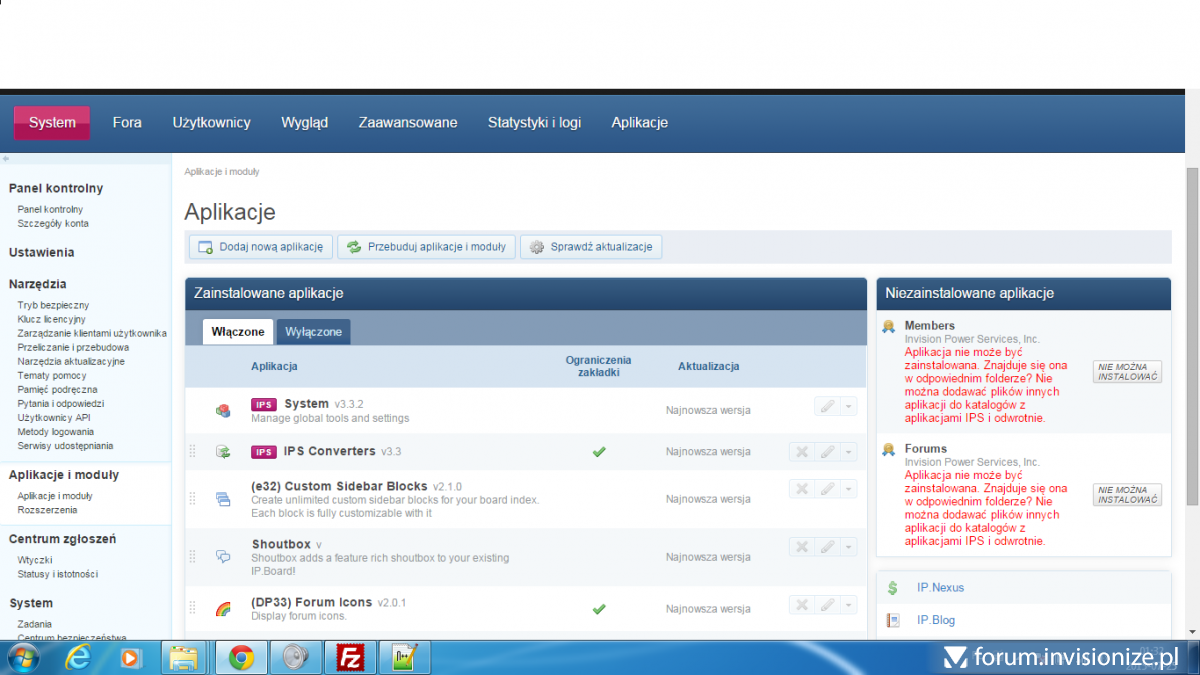Click the X disable icon for Shoutbox
Viewport: 1200px width, 675px height.
(x=801, y=547)
